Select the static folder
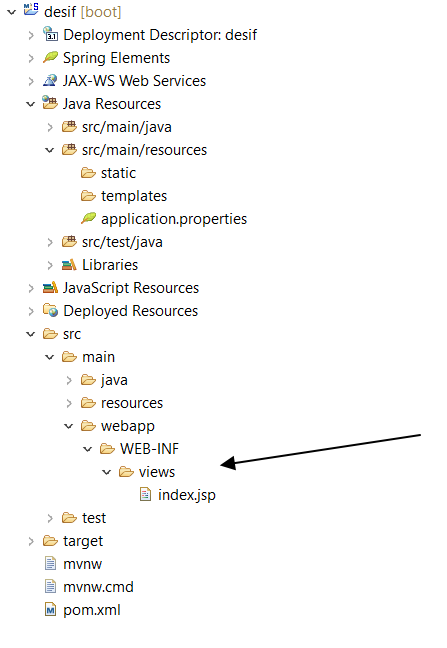 click(108, 173)
